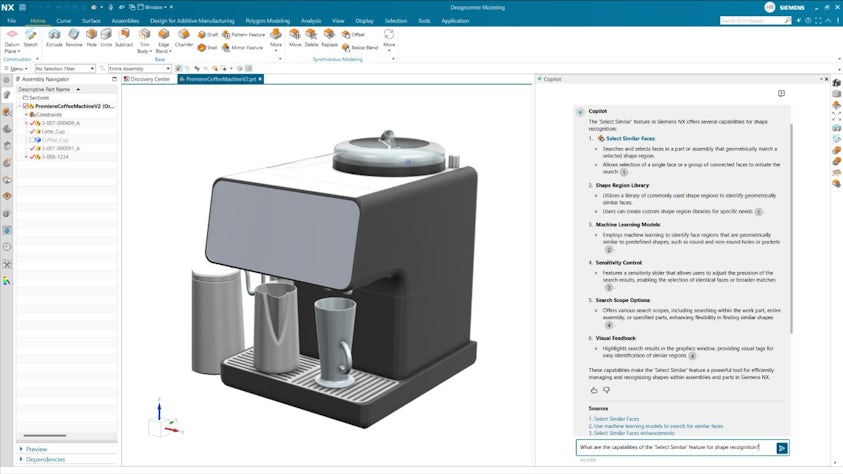Send the Copilot prompt
Screen dimensions: 843x474
[782, 448]
